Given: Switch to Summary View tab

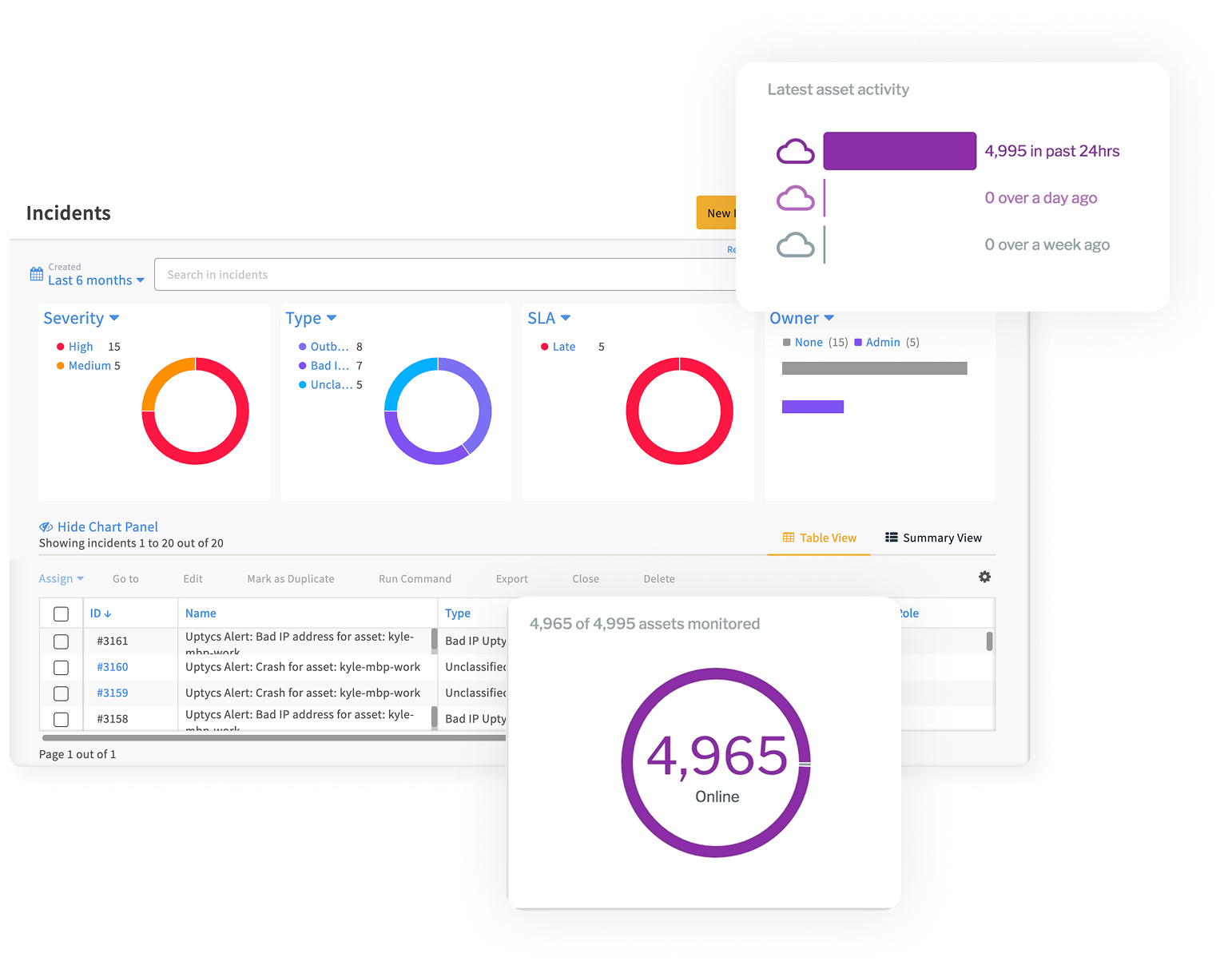Looking at the screenshot, I should pyautogui.click(x=933, y=538).
